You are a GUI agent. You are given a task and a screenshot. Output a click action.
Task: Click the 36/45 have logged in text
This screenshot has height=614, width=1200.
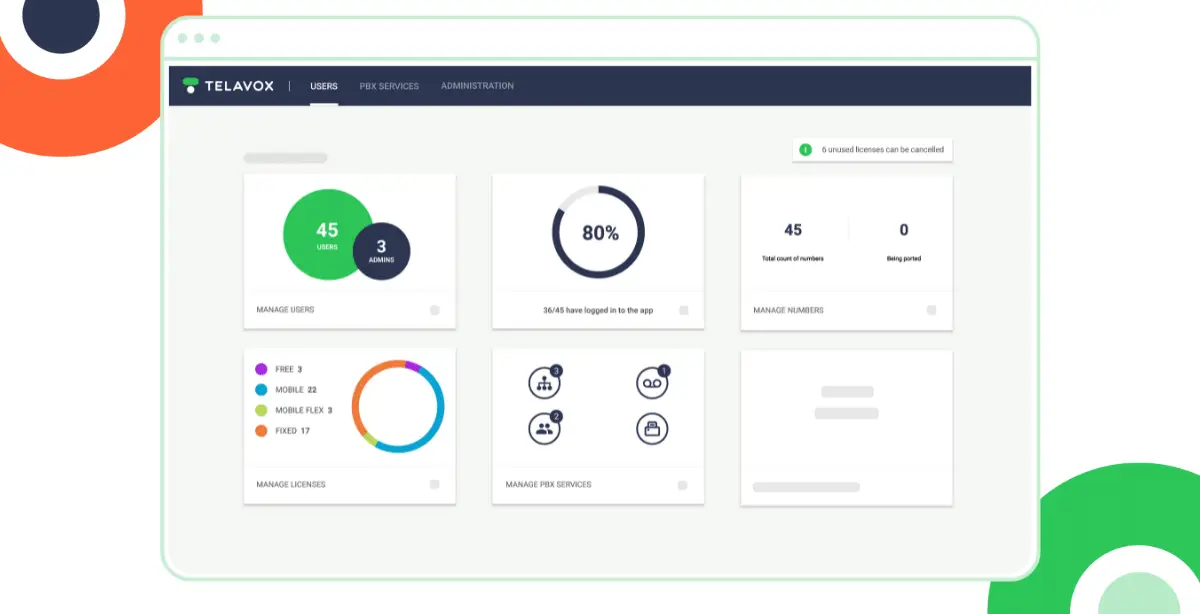598,310
